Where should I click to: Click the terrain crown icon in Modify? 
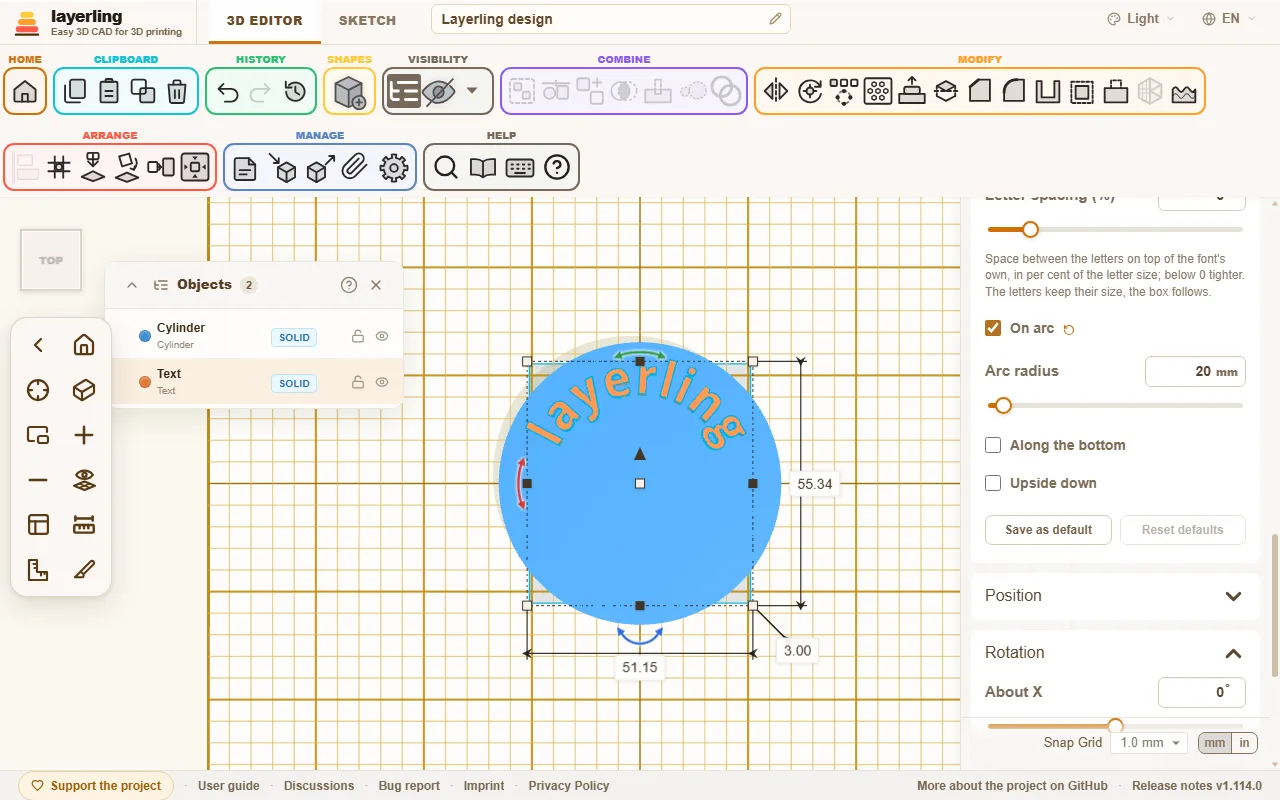click(1184, 92)
